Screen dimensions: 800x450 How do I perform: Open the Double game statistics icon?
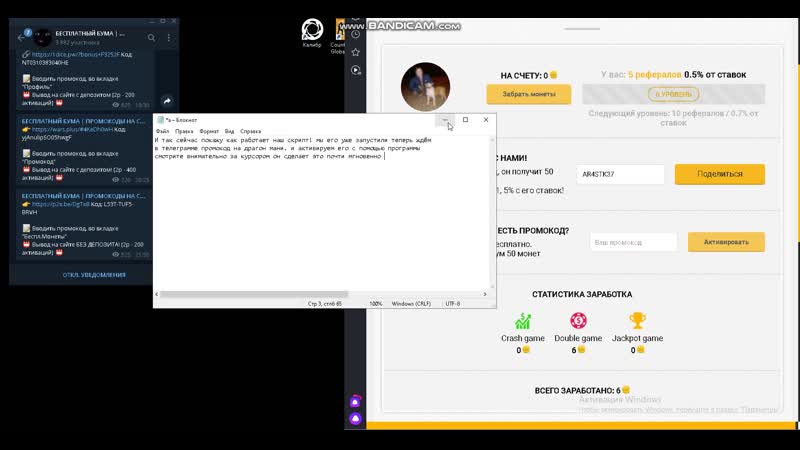pos(578,320)
